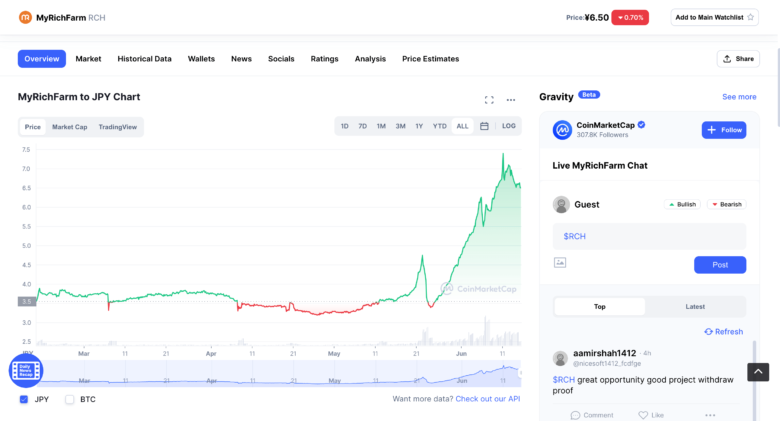Click the back-to-top arrow button
The image size is (780, 421).
758,372
